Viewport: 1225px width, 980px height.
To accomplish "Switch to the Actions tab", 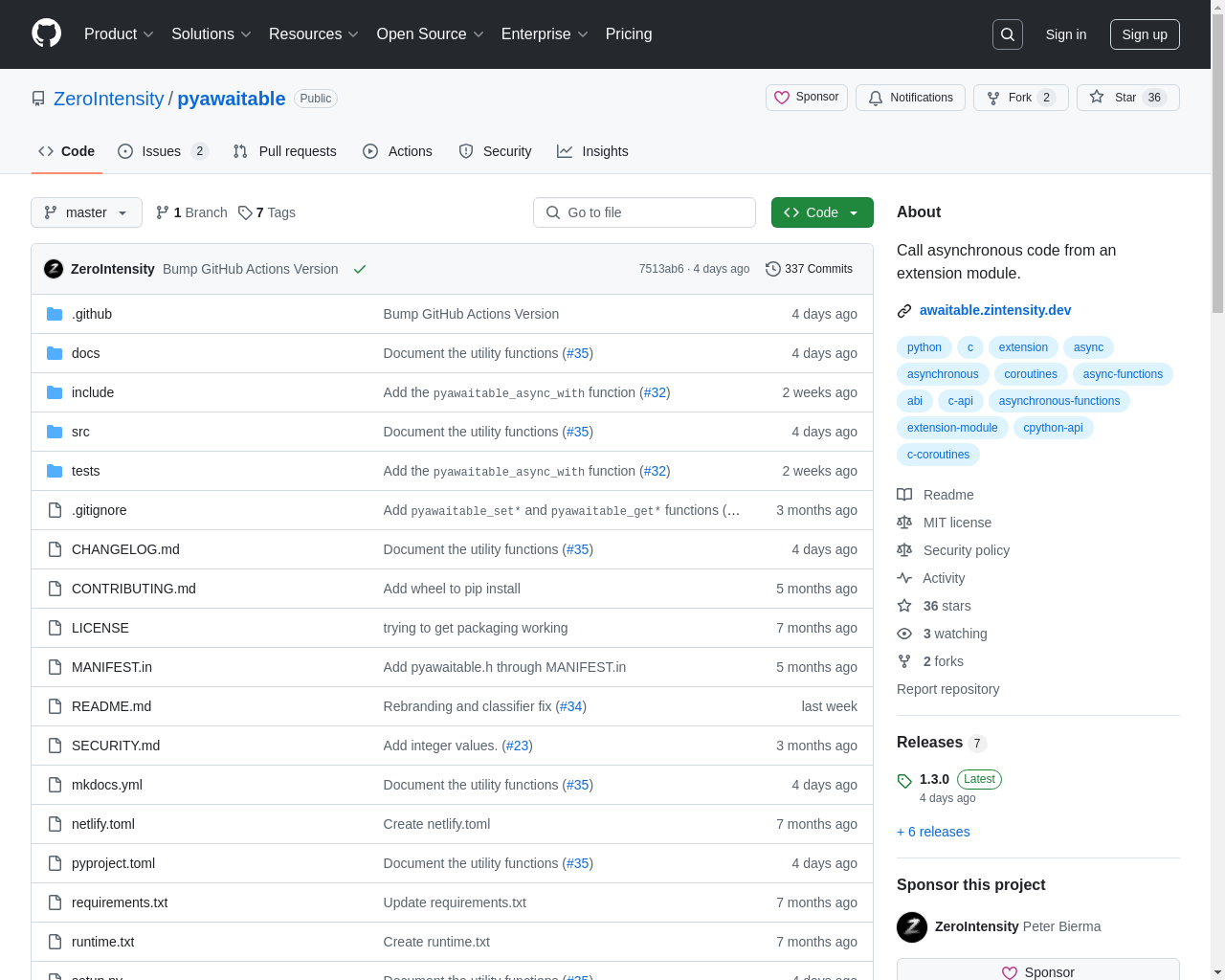I will click(398, 151).
